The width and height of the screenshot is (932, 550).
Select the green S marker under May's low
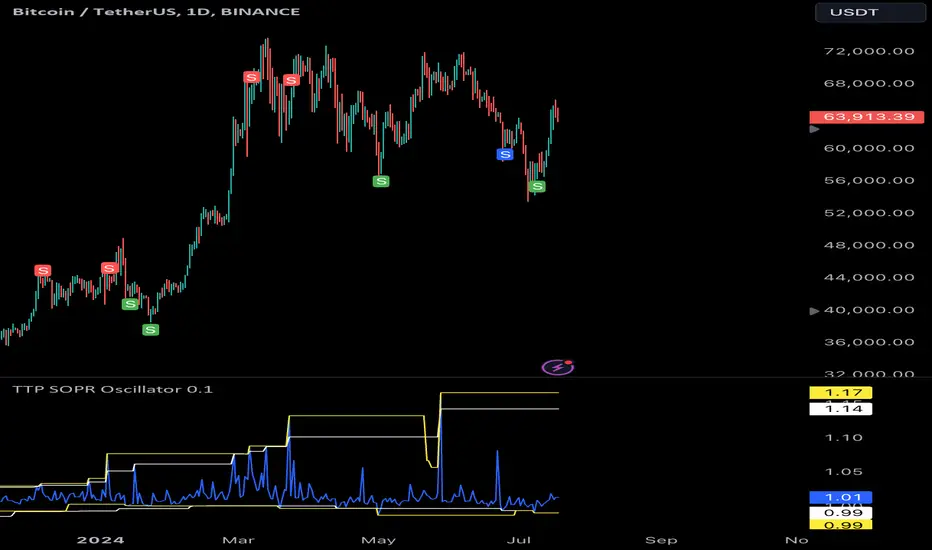381,181
